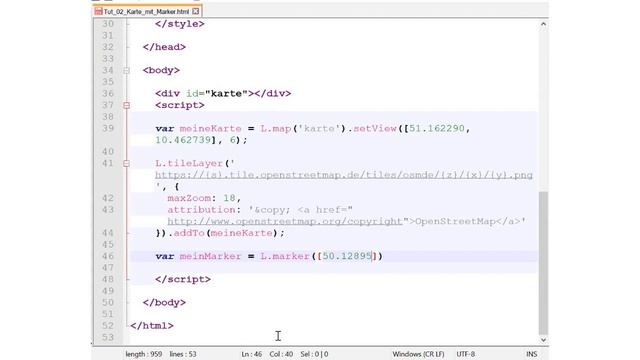Screen dimensions: 640x360
Task: Click the </head> tag on line 32
Action: [x=164, y=47]
